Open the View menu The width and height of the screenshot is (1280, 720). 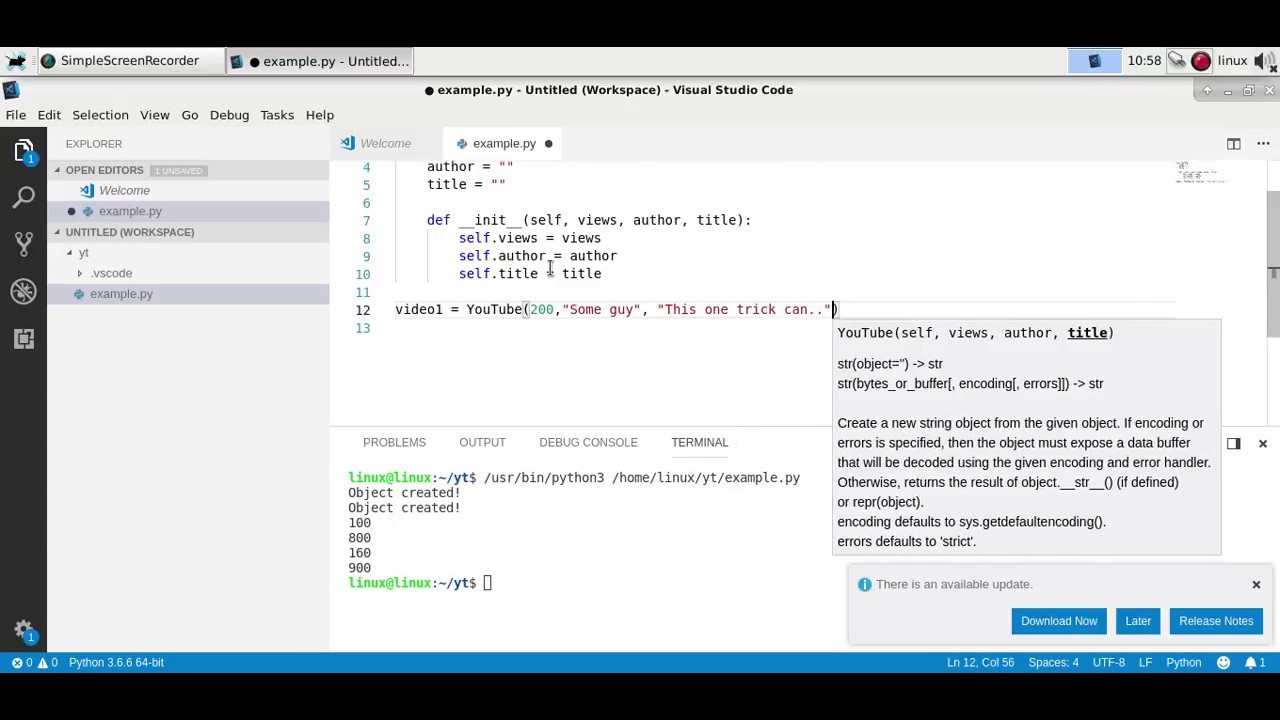154,115
